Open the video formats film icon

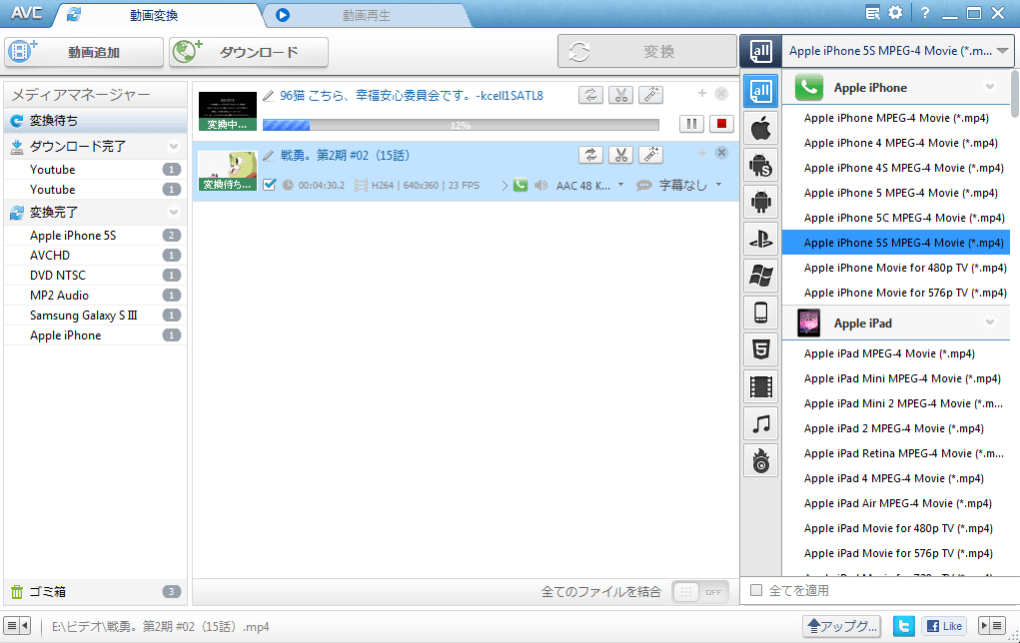(760, 387)
